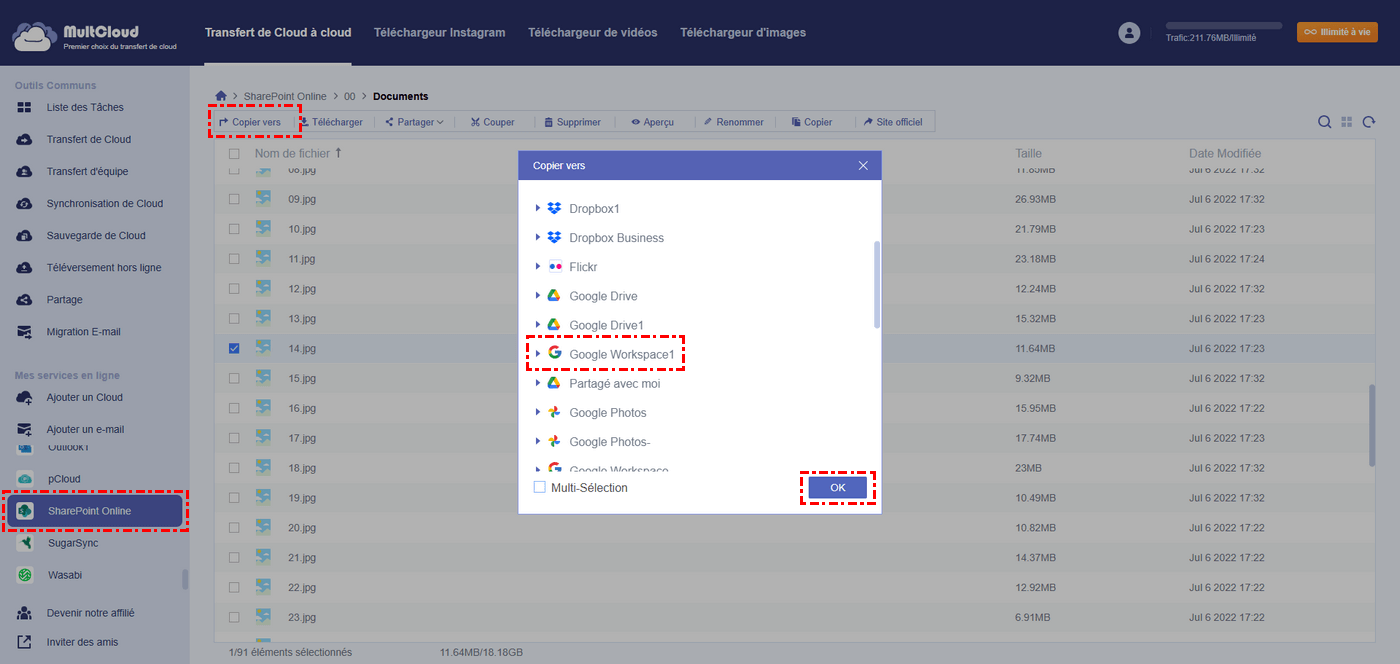Click the file list vertical scrollbar
This screenshot has height=664, width=1400.
1372,425
